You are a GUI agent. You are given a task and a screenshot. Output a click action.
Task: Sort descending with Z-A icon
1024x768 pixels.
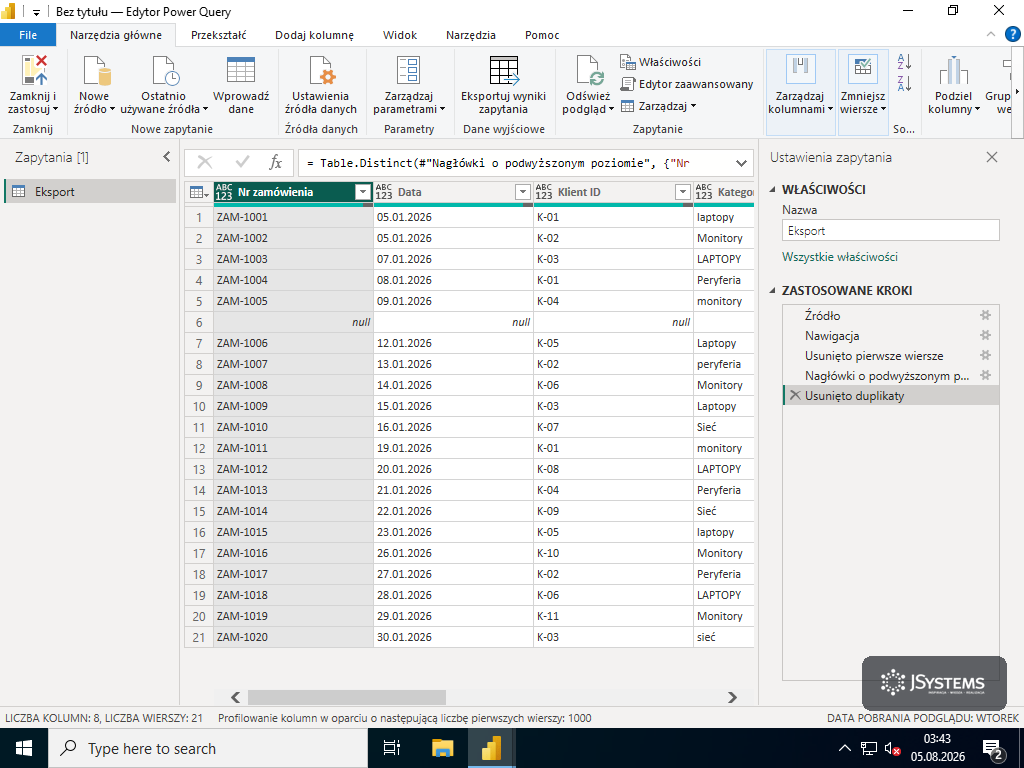coord(904,83)
